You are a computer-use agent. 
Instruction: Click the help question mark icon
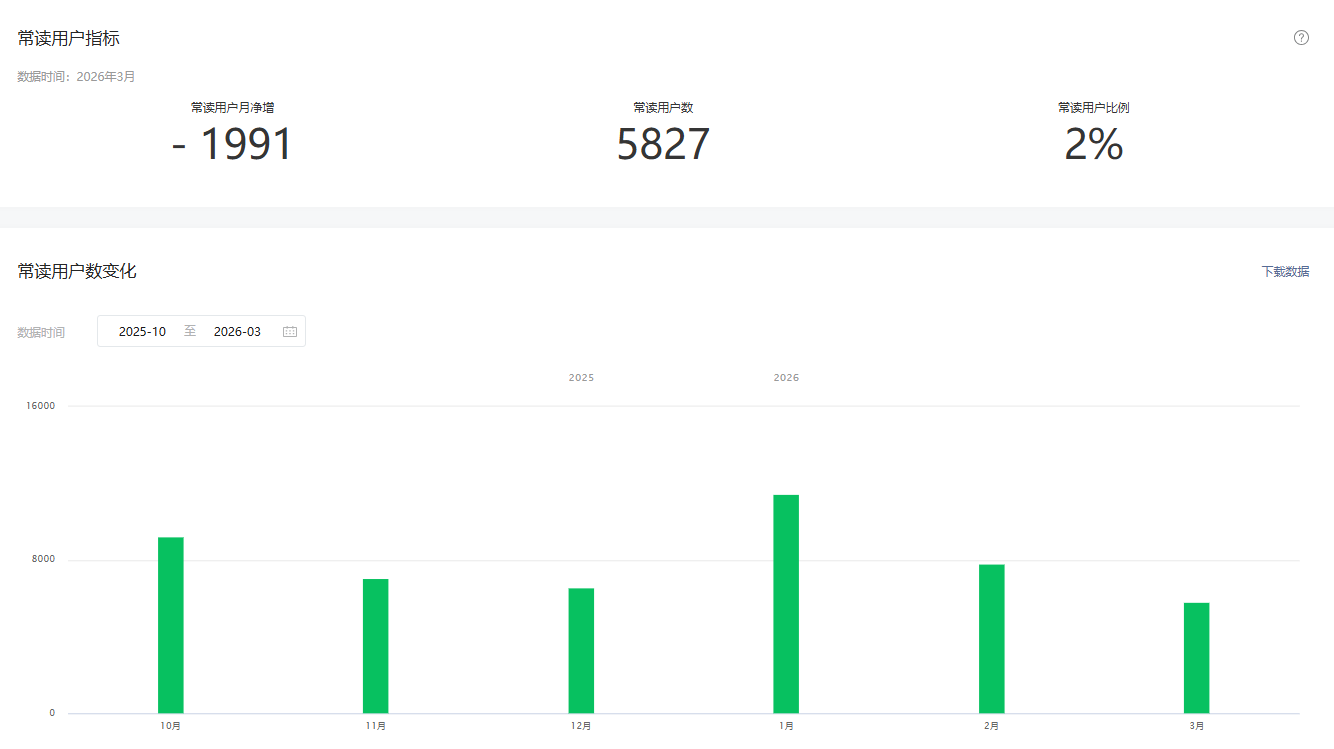point(1301,38)
